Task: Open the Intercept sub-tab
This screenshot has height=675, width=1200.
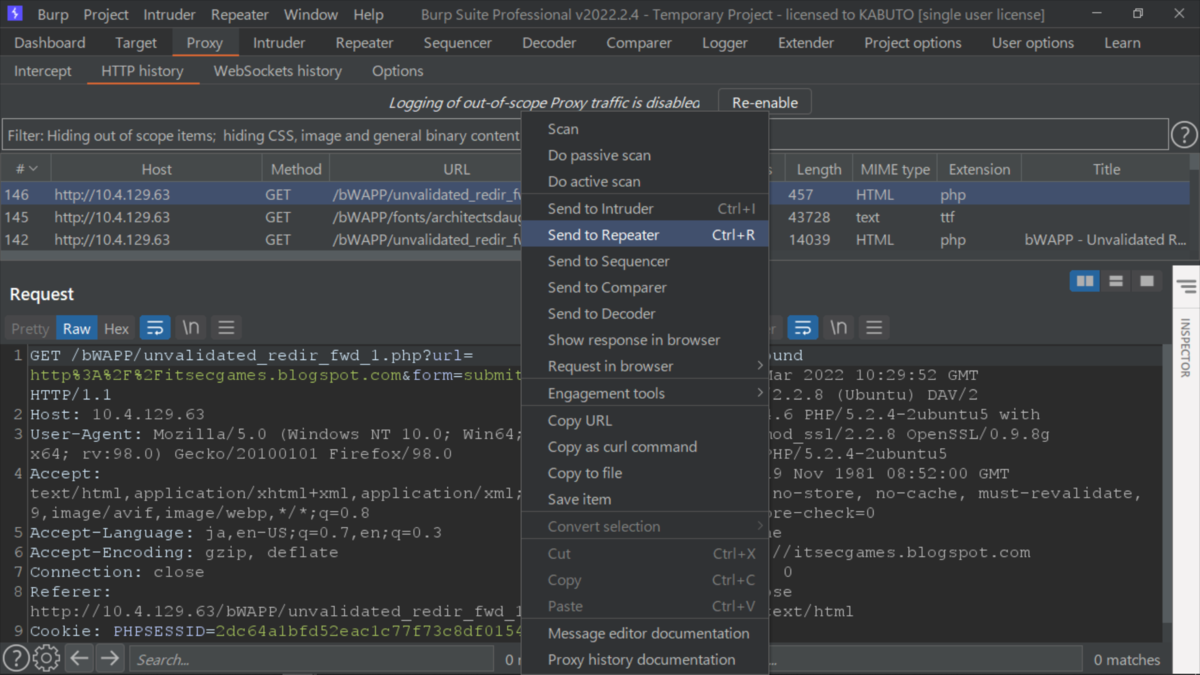Action: 43,71
